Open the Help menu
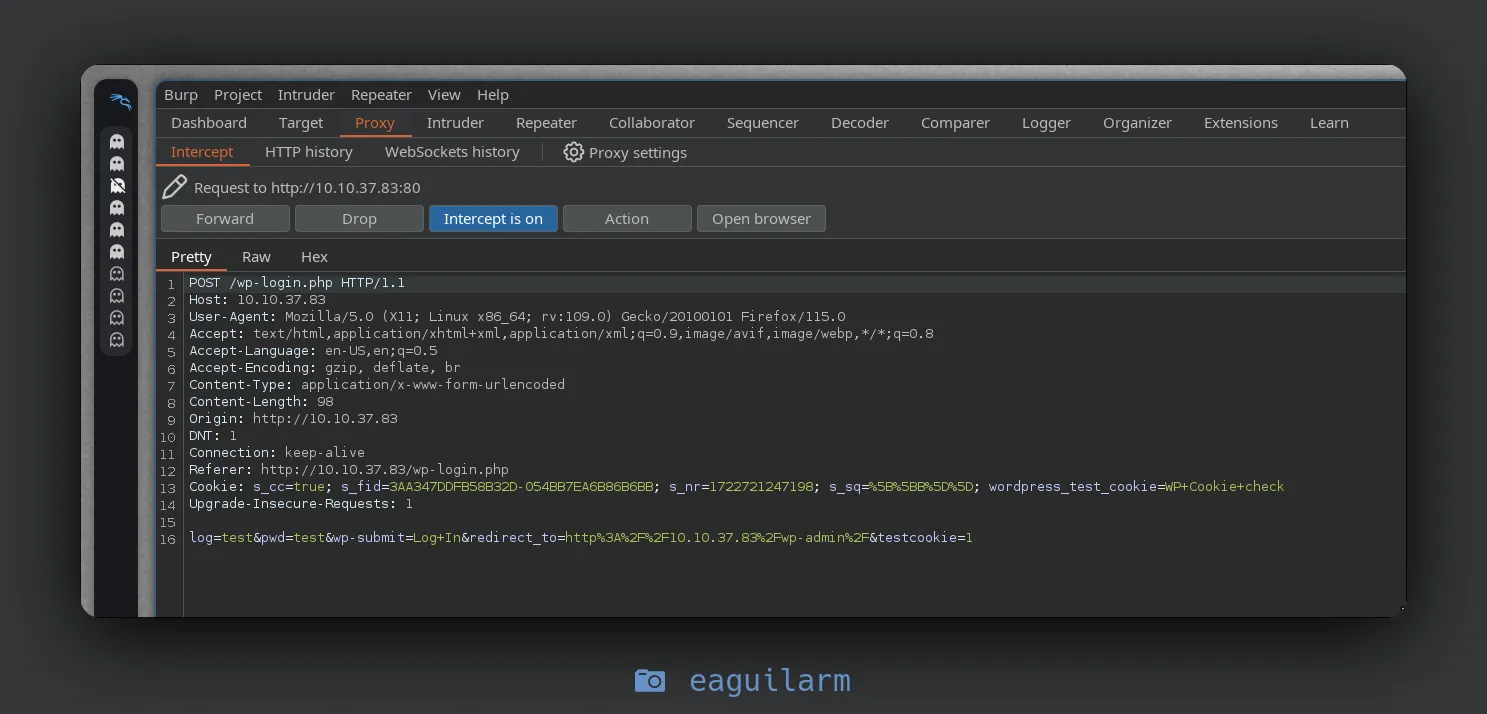 [493, 95]
